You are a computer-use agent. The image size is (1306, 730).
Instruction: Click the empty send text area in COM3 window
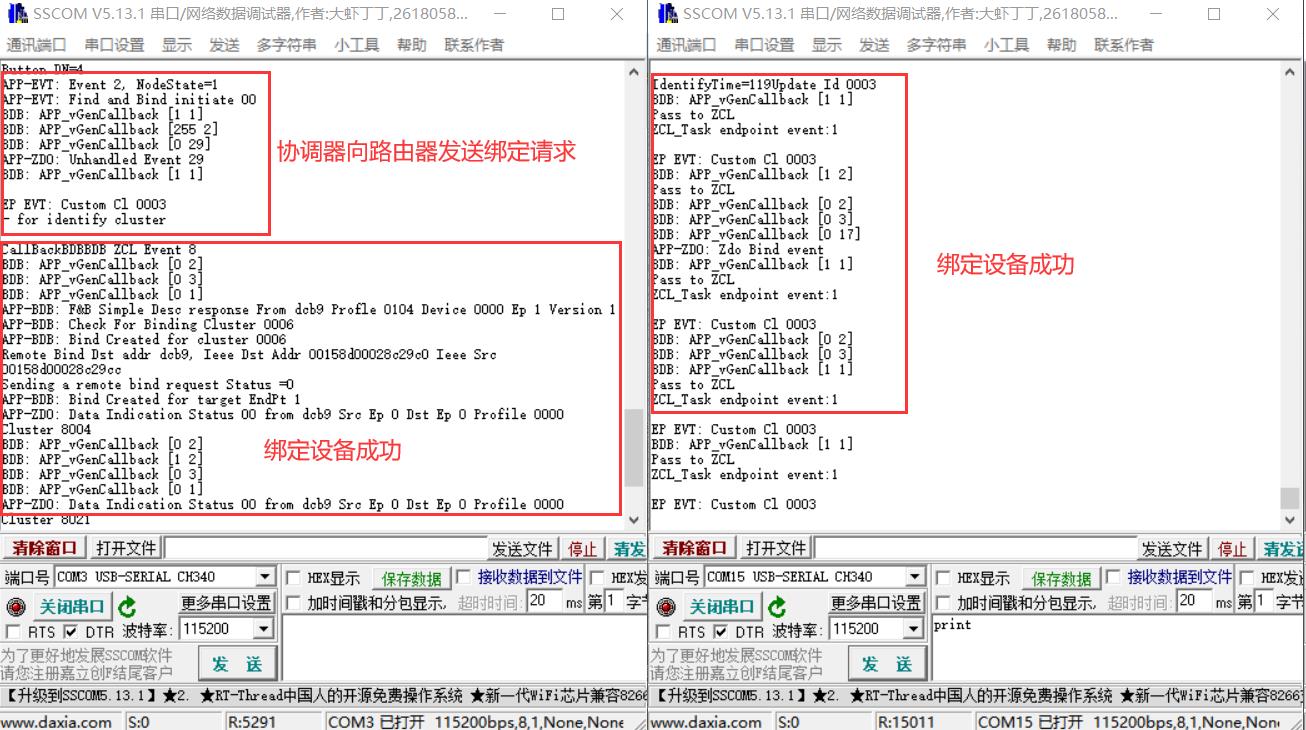(464, 650)
